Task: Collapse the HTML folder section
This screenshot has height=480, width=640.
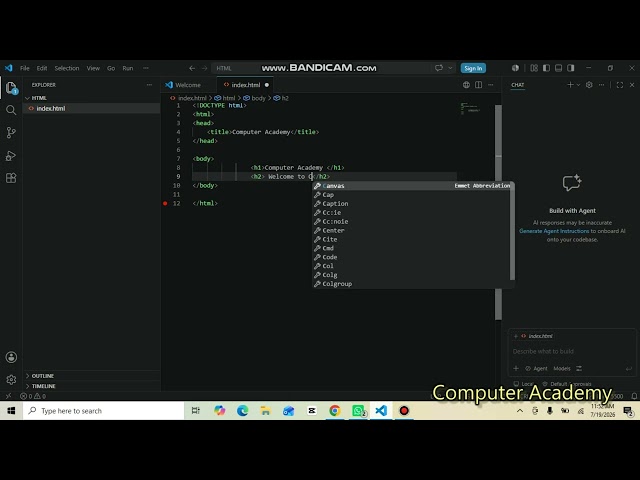Action: point(92,98)
